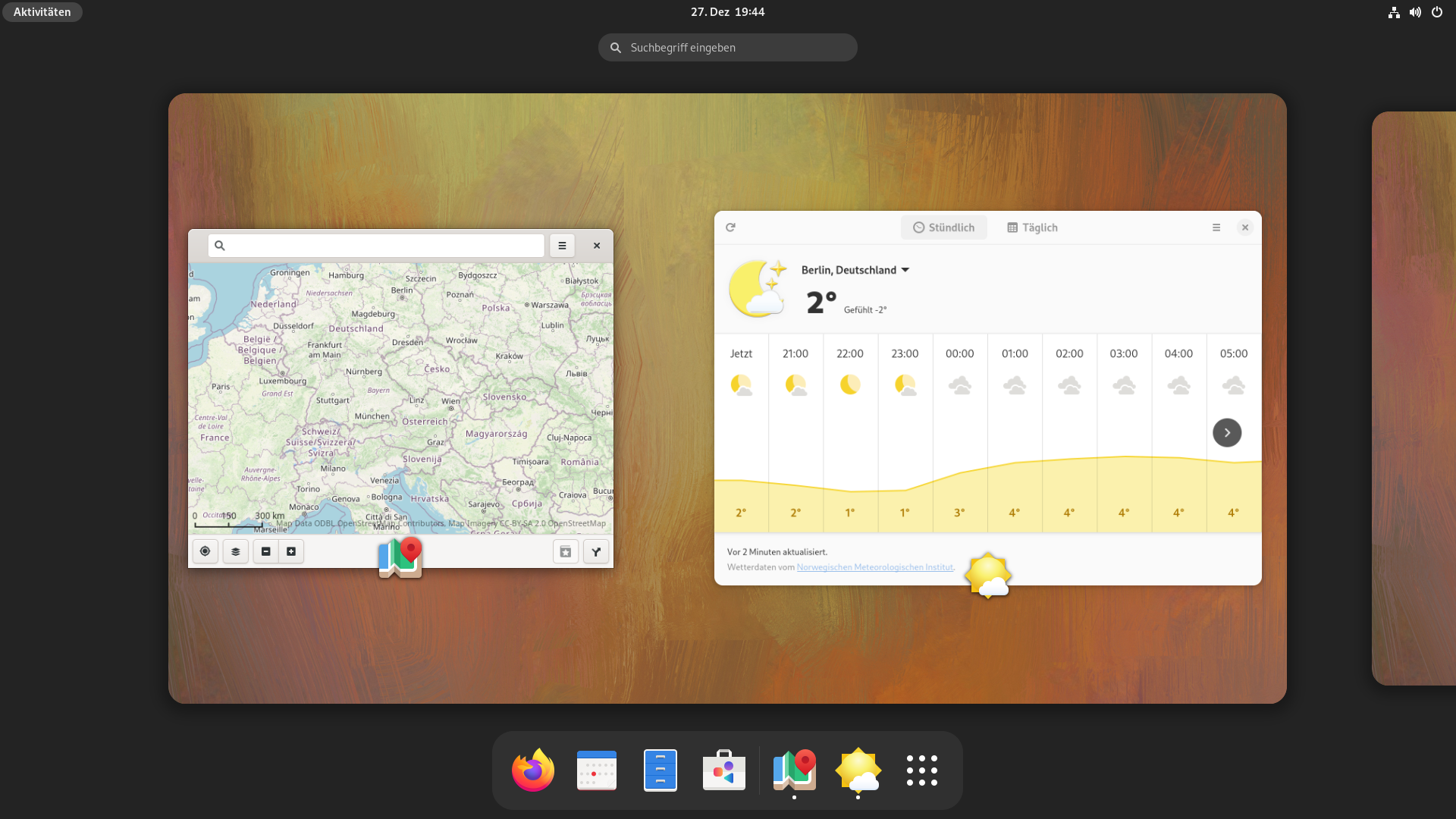Open the Berlin, Deutschland location dropdown

tap(855, 269)
